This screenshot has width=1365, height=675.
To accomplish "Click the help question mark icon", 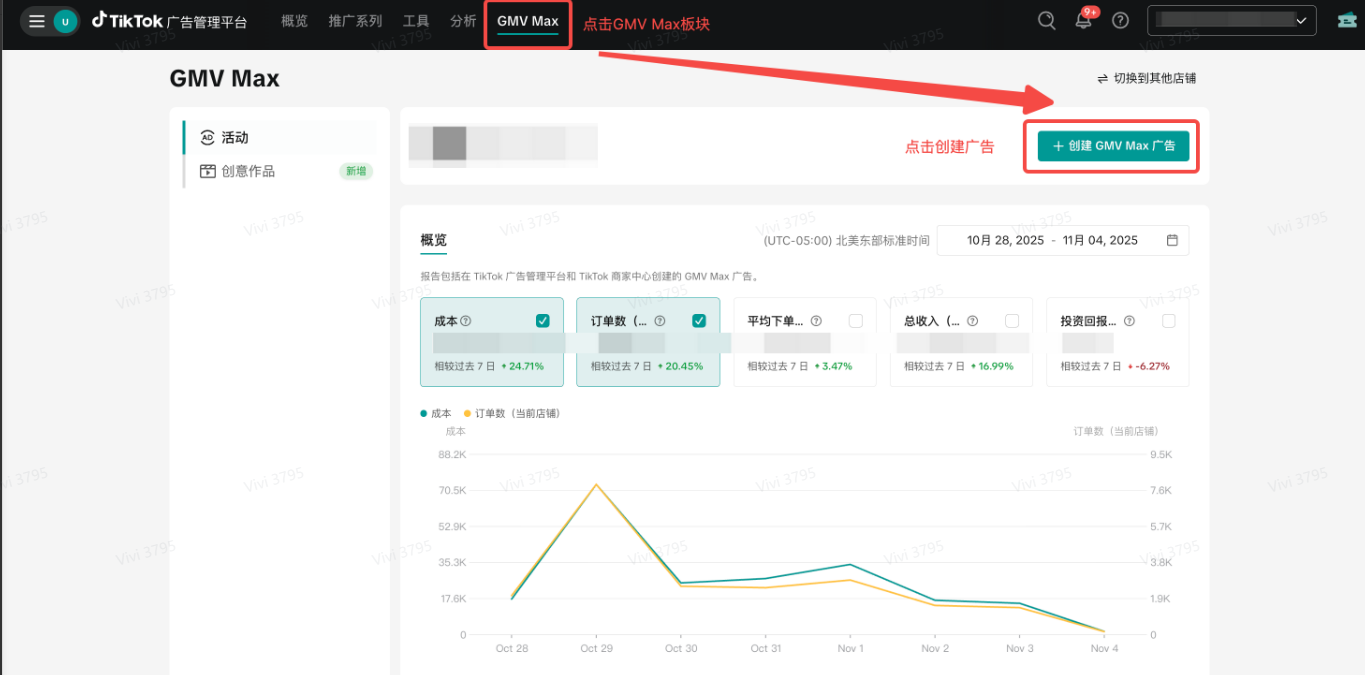I will [1120, 19].
